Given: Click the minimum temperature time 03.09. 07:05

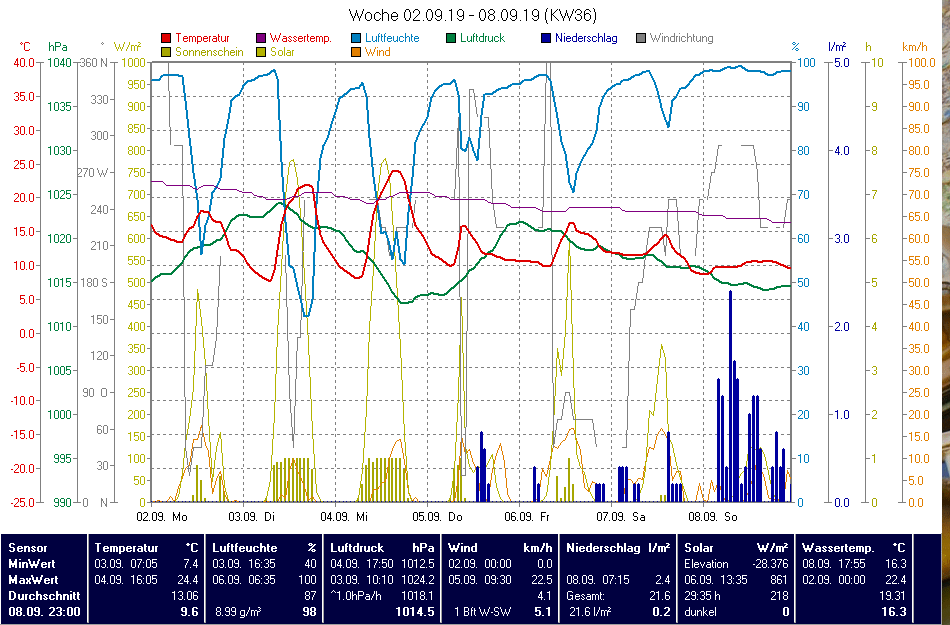Looking at the screenshot, I should click(x=126, y=564).
